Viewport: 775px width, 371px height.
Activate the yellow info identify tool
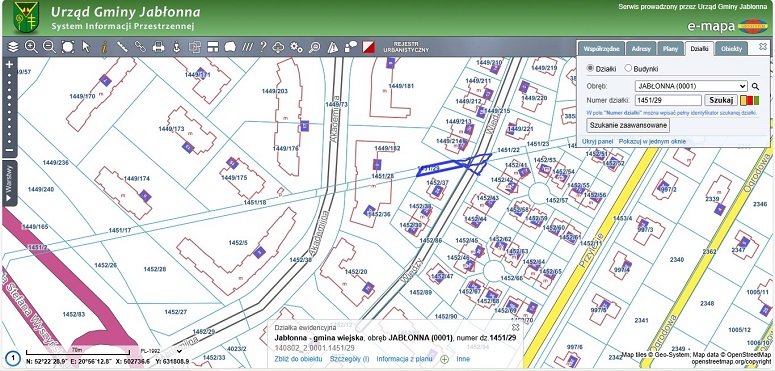point(104,47)
